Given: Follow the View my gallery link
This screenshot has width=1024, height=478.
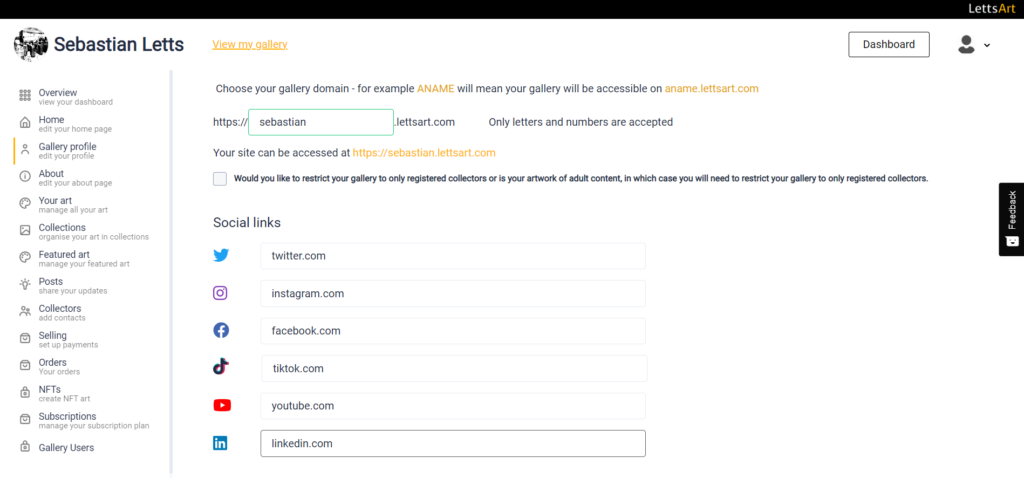Looking at the screenshot, I should [250, 44].
